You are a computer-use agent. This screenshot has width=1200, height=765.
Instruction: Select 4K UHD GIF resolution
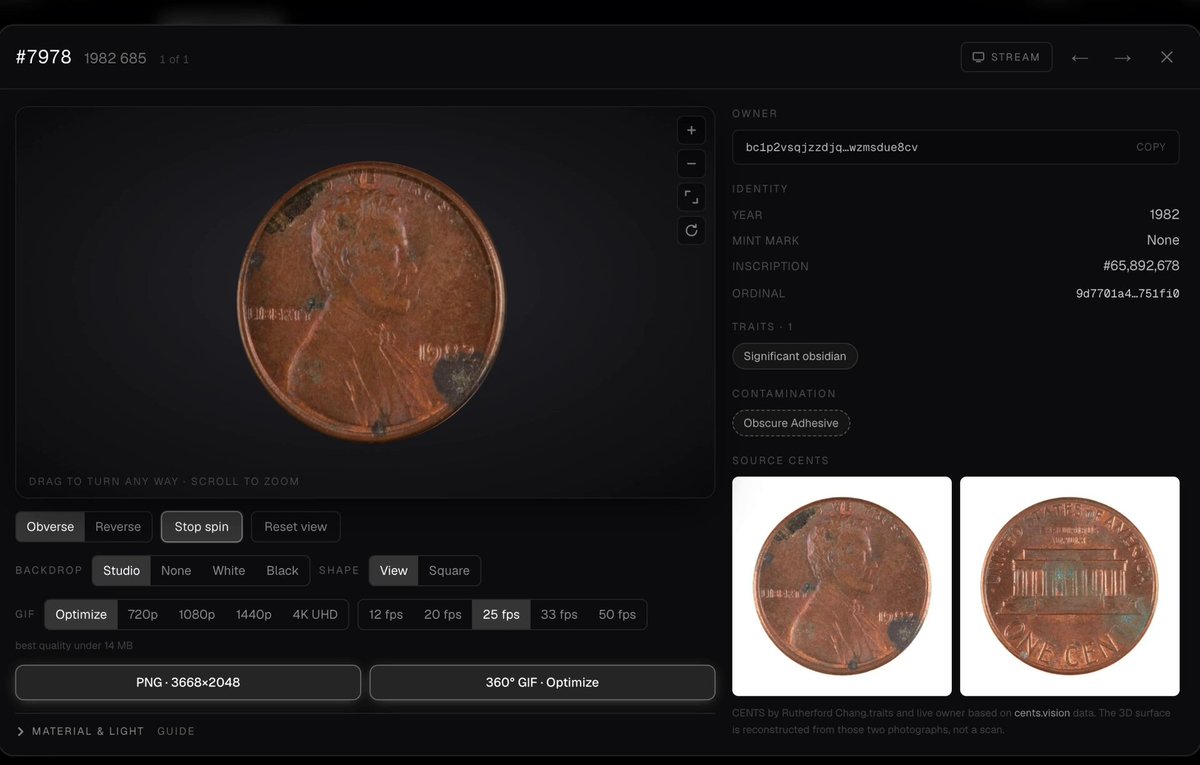[315, 614]
